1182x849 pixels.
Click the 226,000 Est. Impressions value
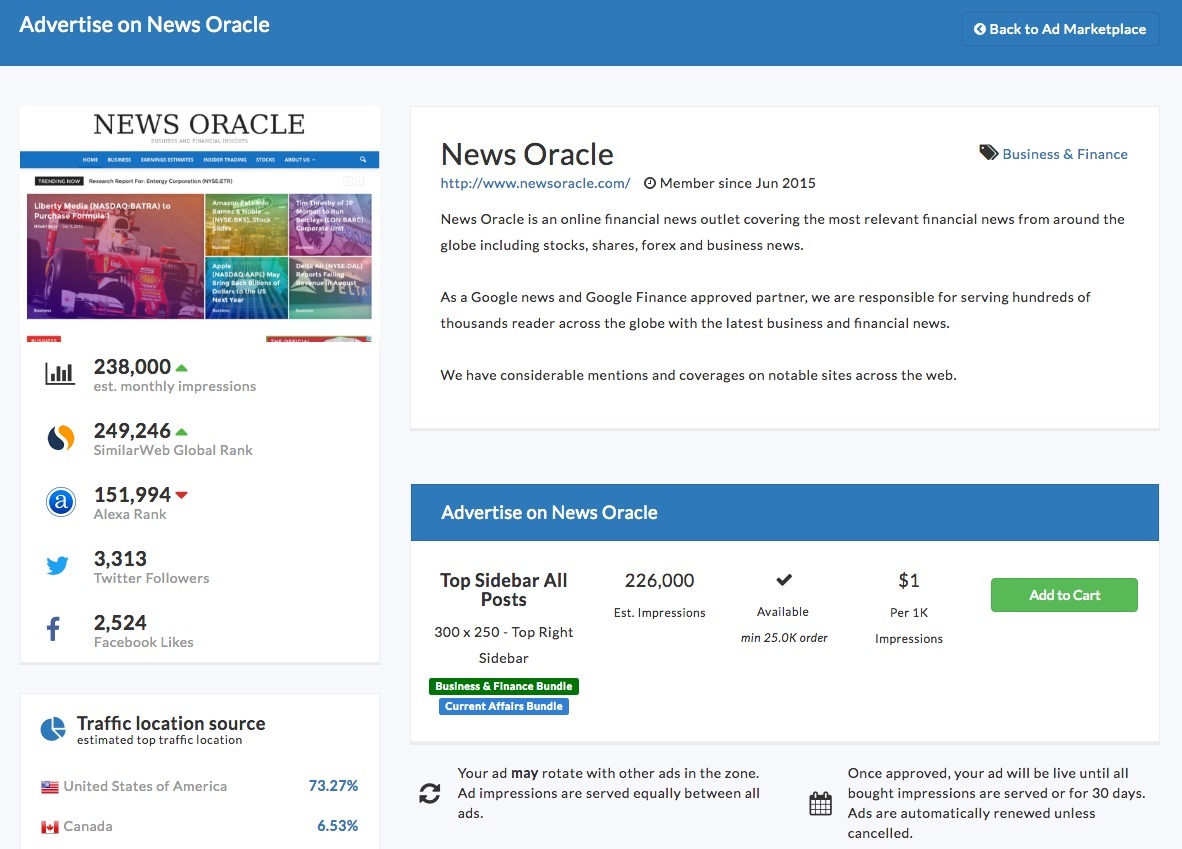(660, 581)
